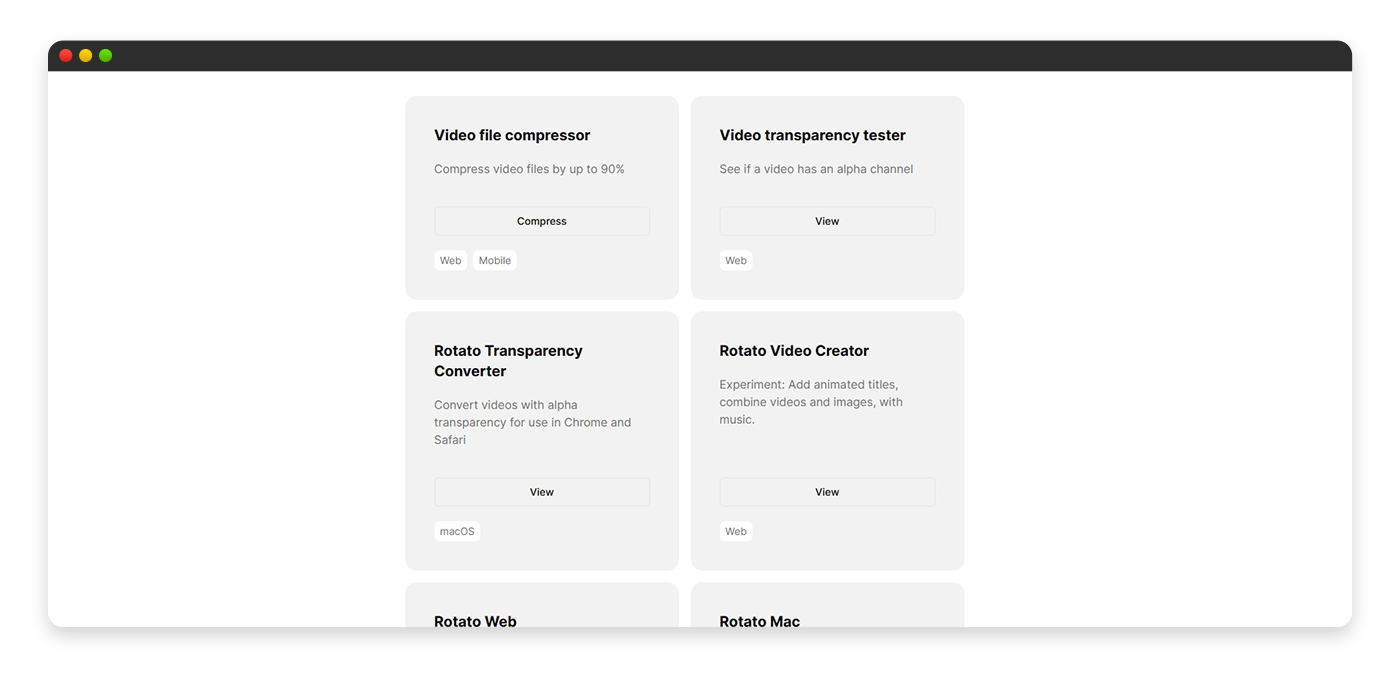
Task: Click the Compress button in Video file compressor
Action: pos(542,221)
